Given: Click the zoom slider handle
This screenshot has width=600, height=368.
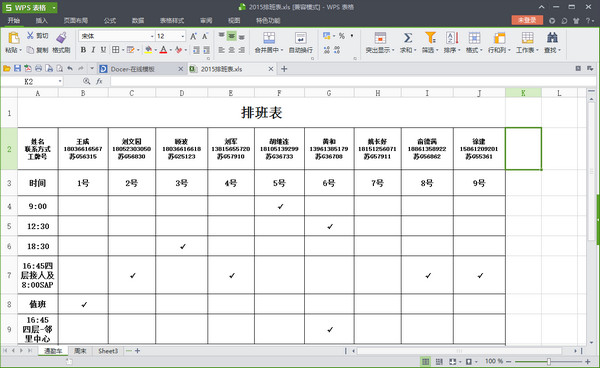Looking at the screenshot, I should (x=549, y=361).
